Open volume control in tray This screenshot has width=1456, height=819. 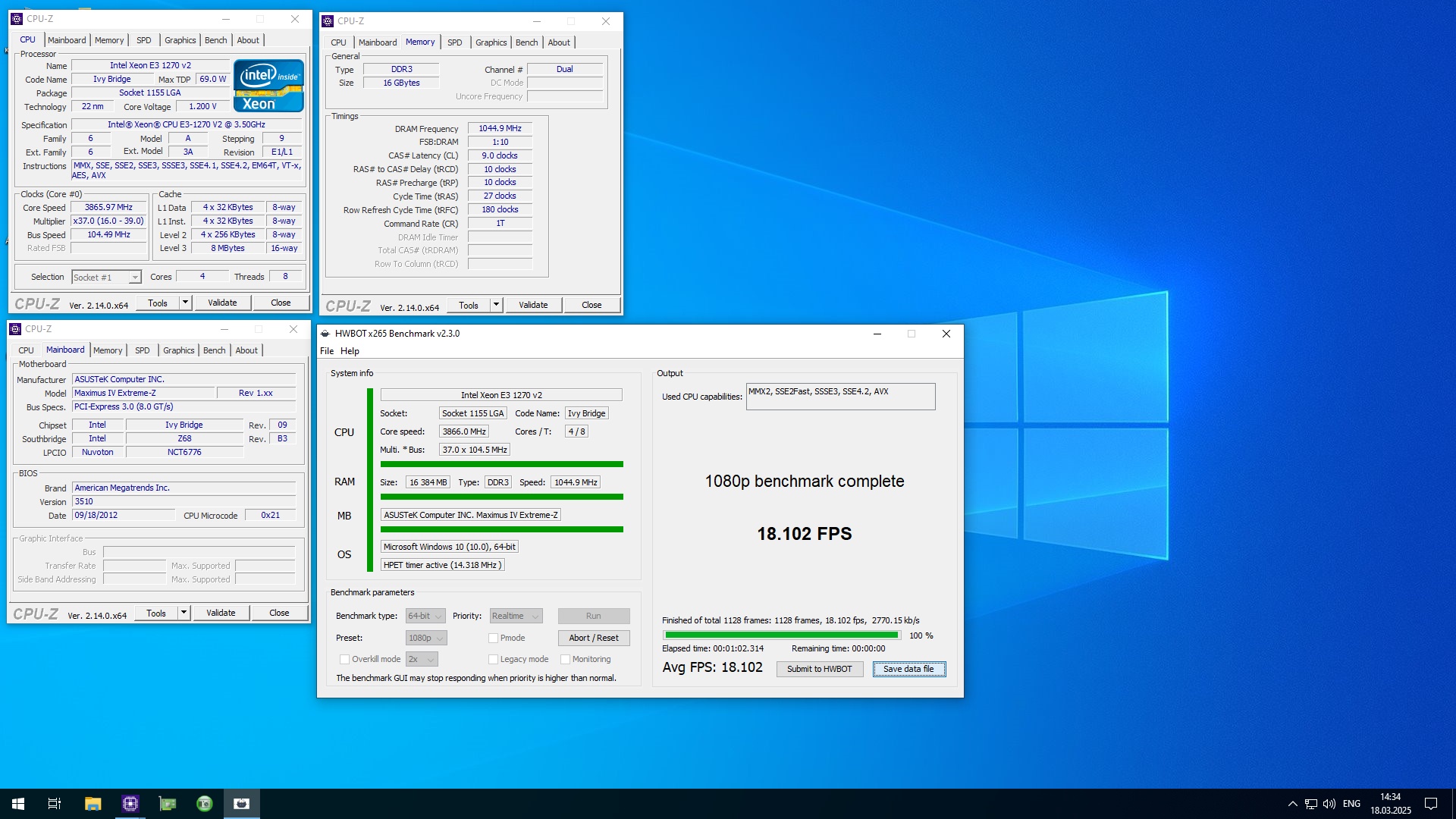(1329, 804)
